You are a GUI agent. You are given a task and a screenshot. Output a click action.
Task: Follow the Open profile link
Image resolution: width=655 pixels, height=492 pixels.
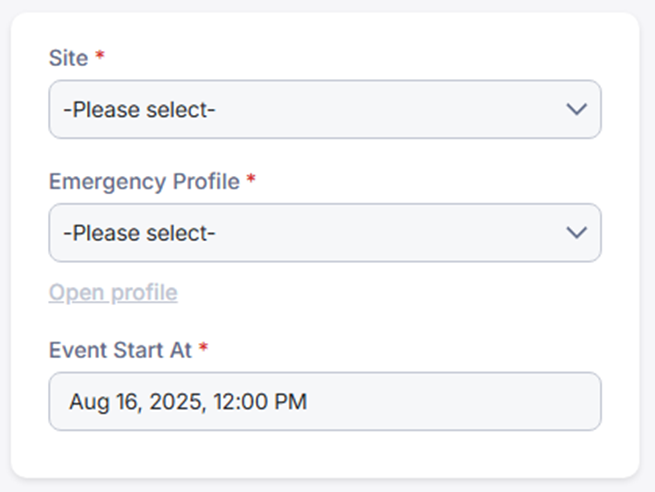pyautogui.click(x=113, y=293)
